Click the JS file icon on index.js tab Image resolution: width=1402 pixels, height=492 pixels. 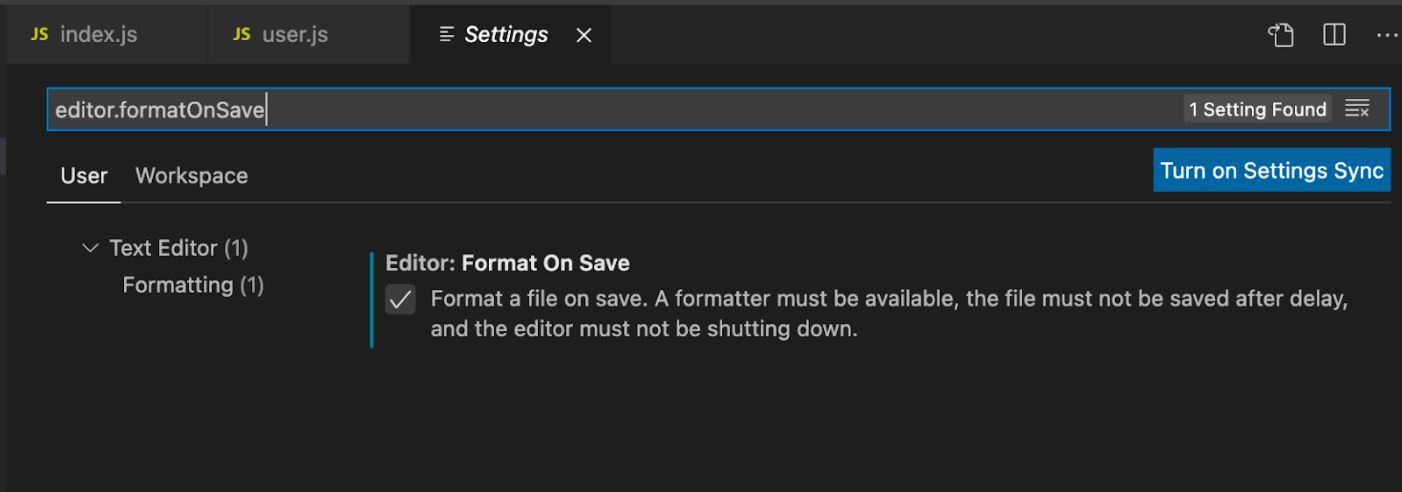click(x=39, y=34)
